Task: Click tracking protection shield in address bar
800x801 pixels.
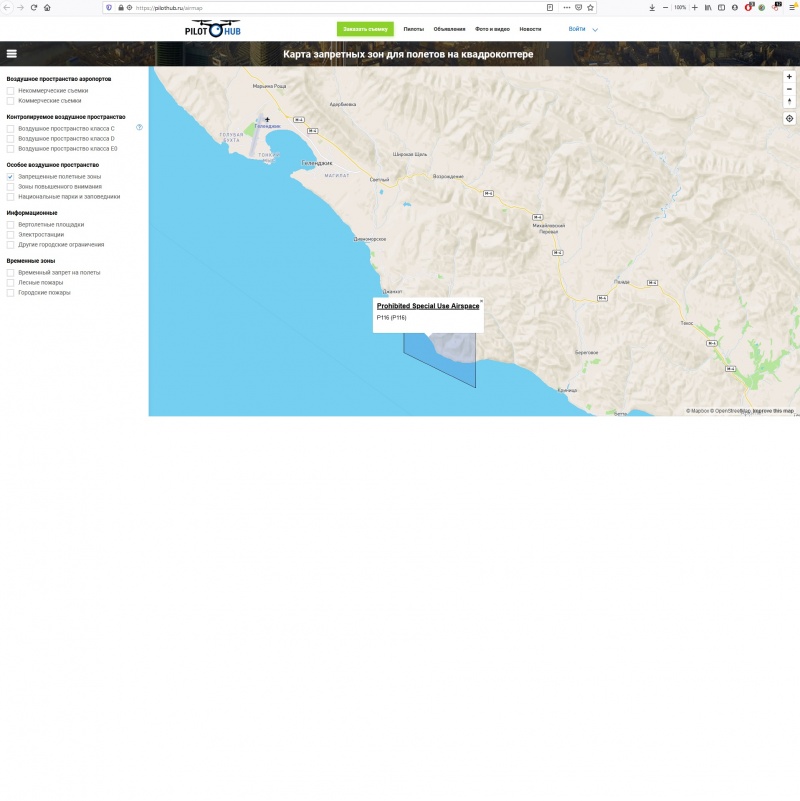Action: click(109, 8)
